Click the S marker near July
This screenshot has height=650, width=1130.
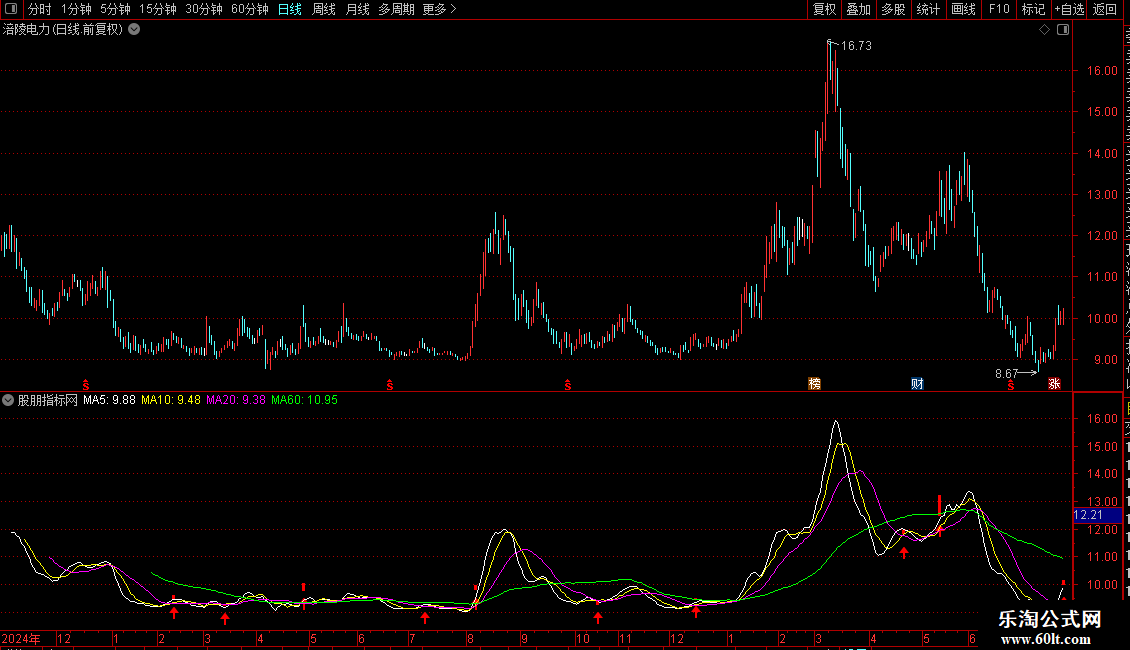pyautogui.click(x=390, y=385)
